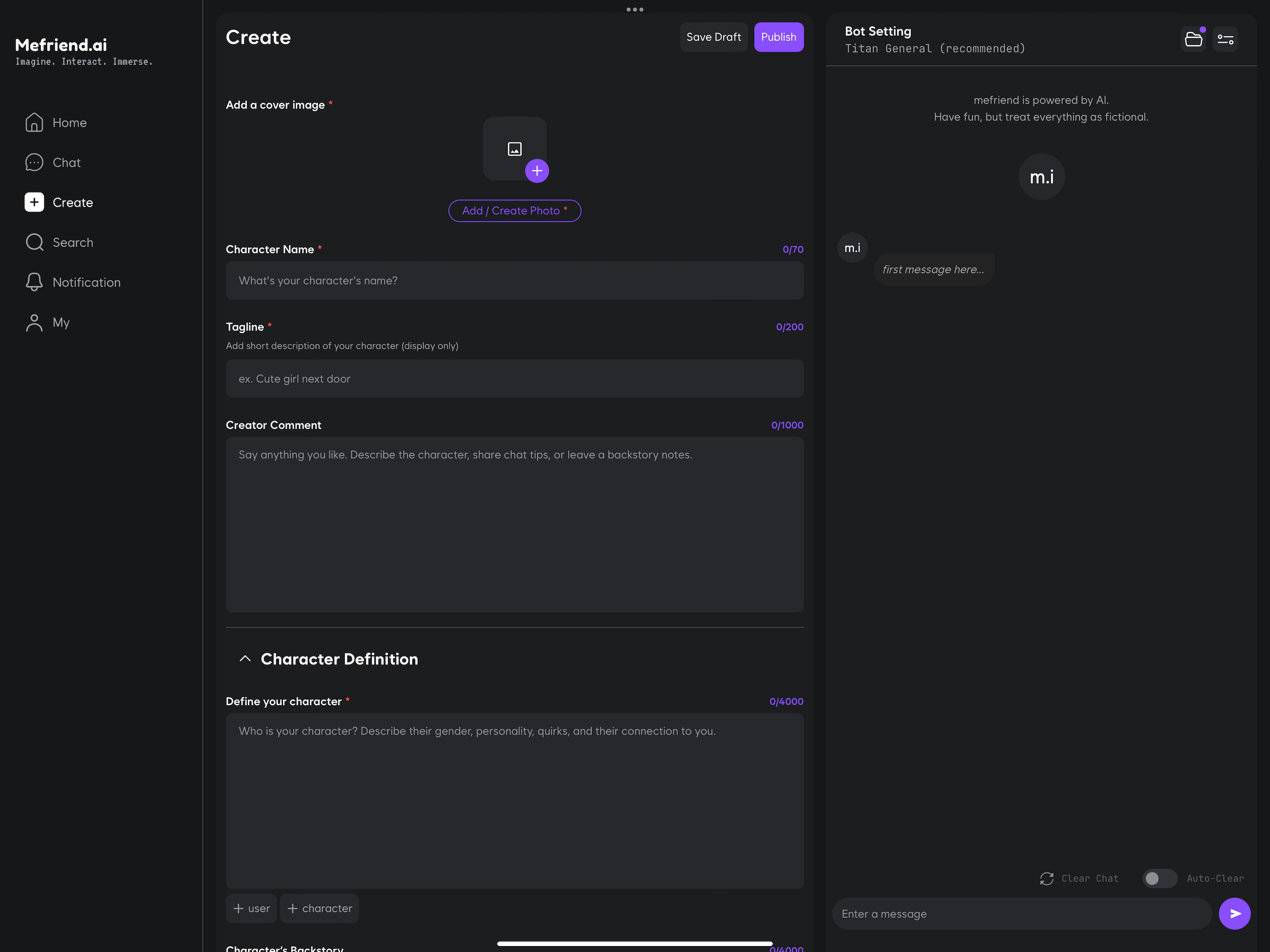The height and width of the screenshot is (952, 1270).
Task: Click the image placeholder icon
Action: pos(515,149)
